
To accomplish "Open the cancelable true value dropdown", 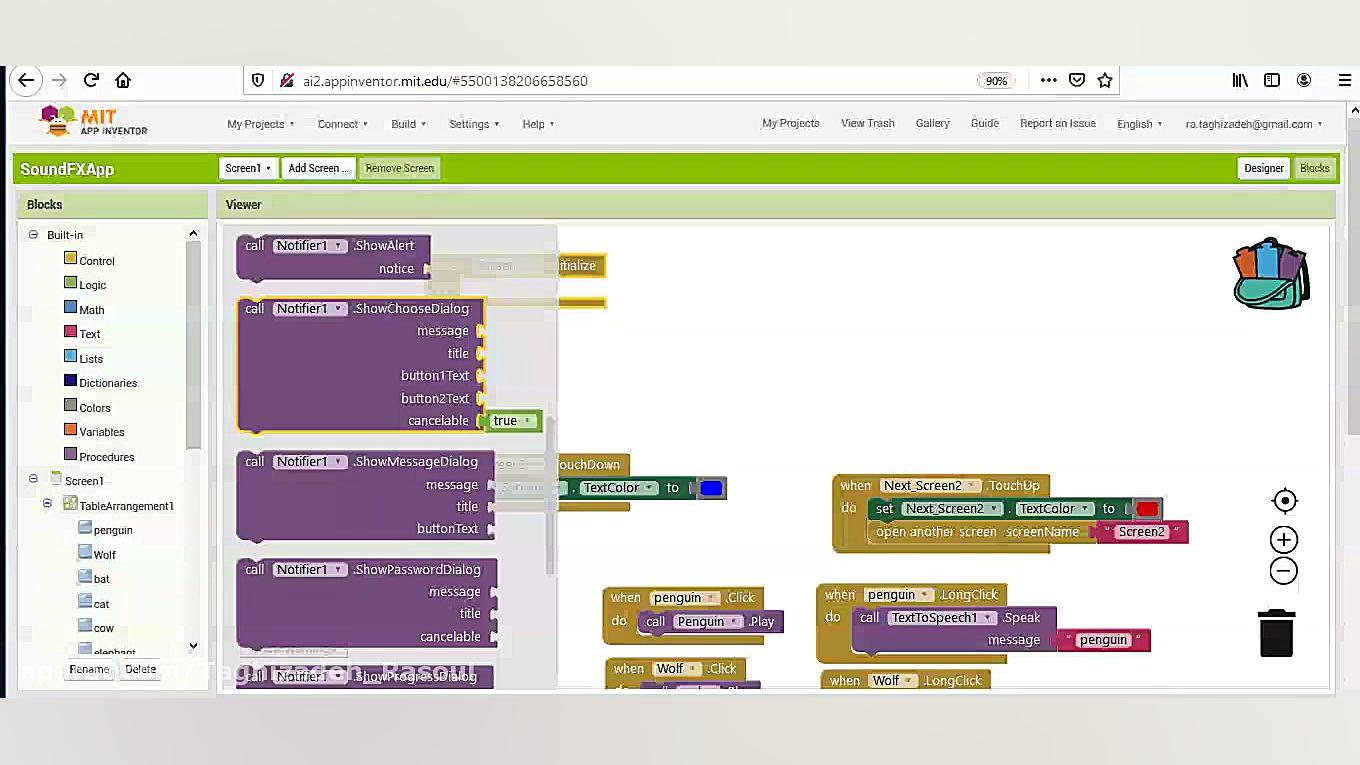I will coord(513,421).
